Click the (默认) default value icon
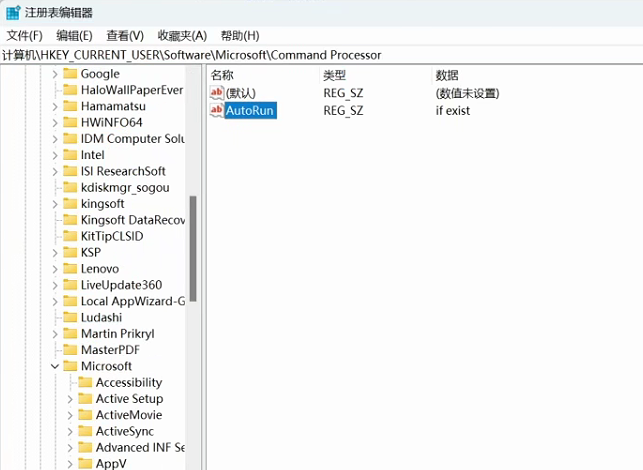Viewport: 643px width, 470px height. (x=217, y=93)
